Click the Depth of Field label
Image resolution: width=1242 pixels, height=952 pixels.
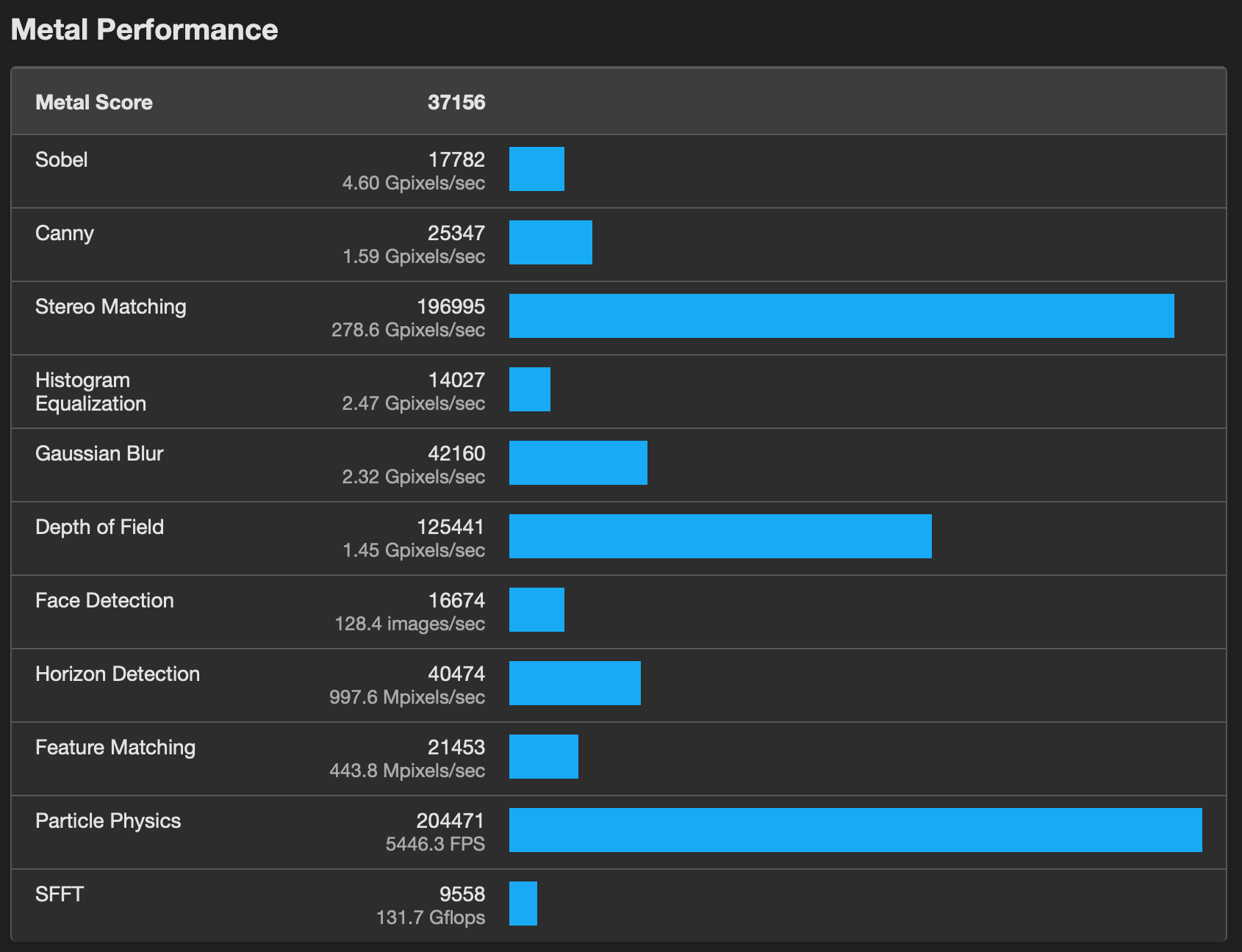coord(100,527)
